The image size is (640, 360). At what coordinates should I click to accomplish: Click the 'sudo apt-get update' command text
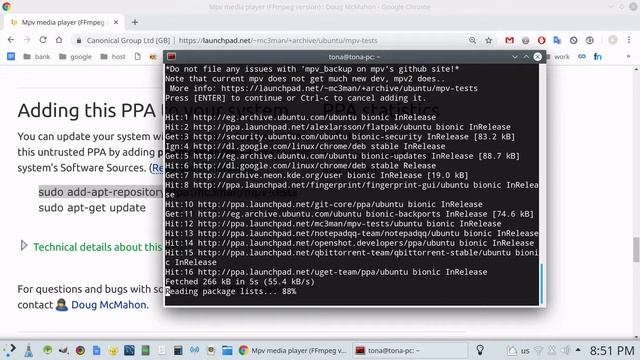[92, 208]
